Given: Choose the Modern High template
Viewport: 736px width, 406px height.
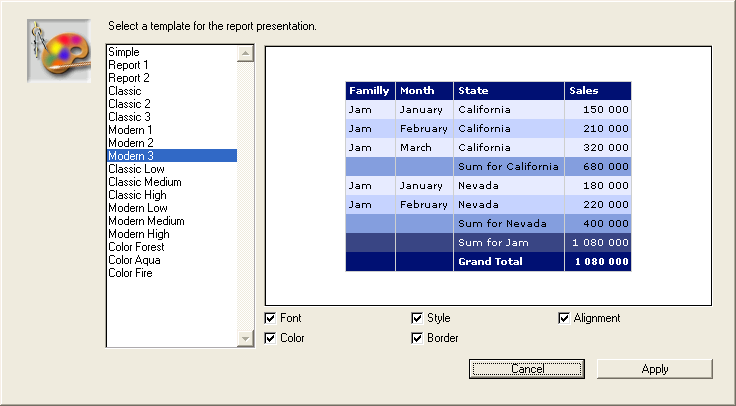Looking at the screenshot, I should click(x=139, y=234).
